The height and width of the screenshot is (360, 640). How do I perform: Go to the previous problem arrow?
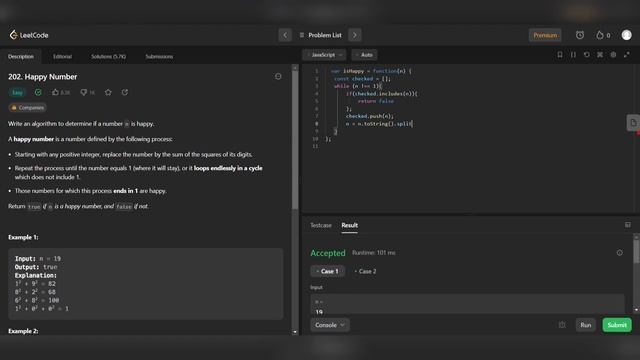pos(285,35)
